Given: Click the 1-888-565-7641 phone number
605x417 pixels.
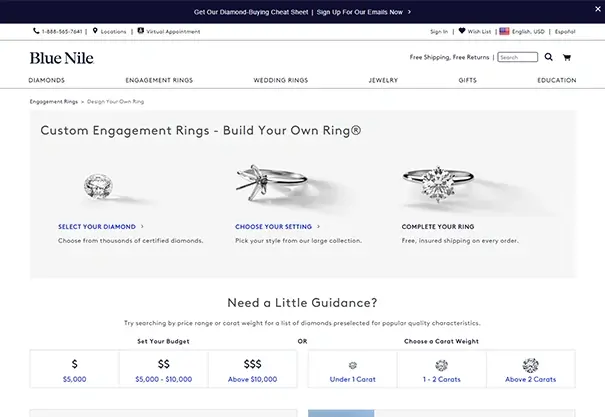Looking at the screenshot, I should (x=62, y=32).
